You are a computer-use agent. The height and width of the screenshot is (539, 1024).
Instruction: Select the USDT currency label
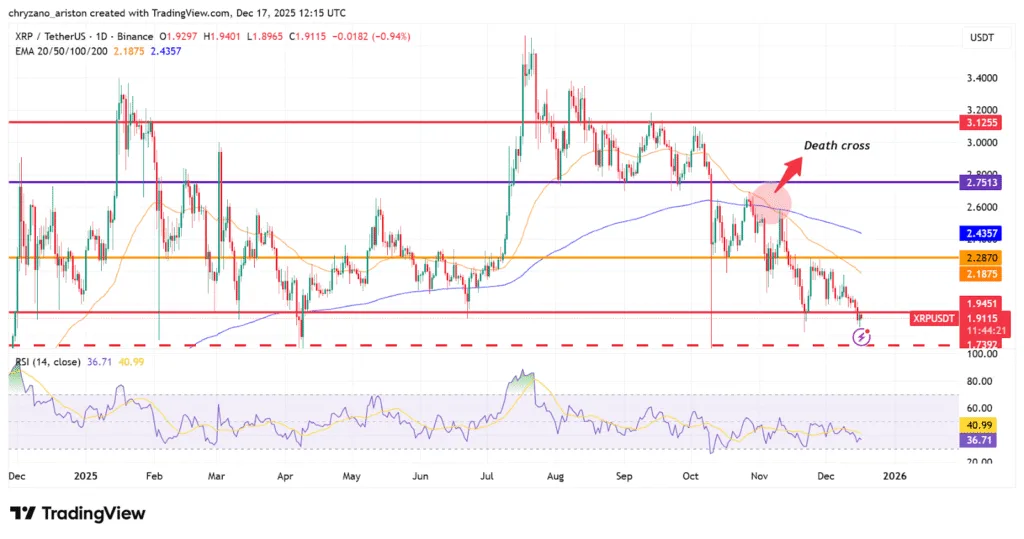[x=982, y=38]
